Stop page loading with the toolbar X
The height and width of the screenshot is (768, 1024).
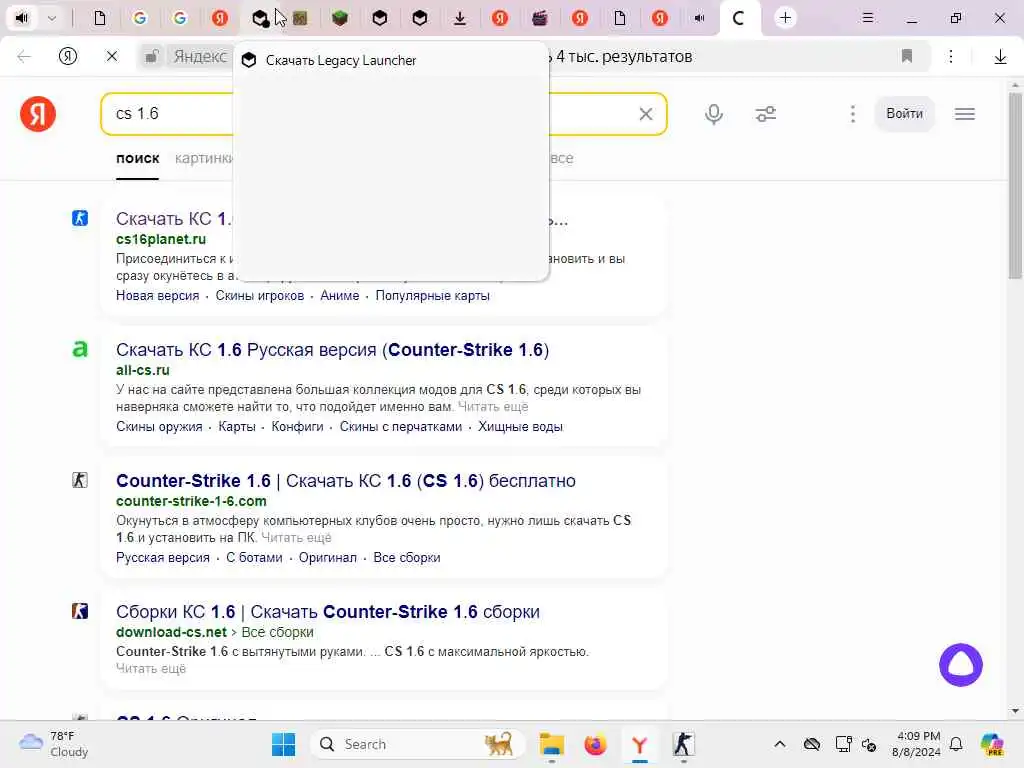[112, 56]
